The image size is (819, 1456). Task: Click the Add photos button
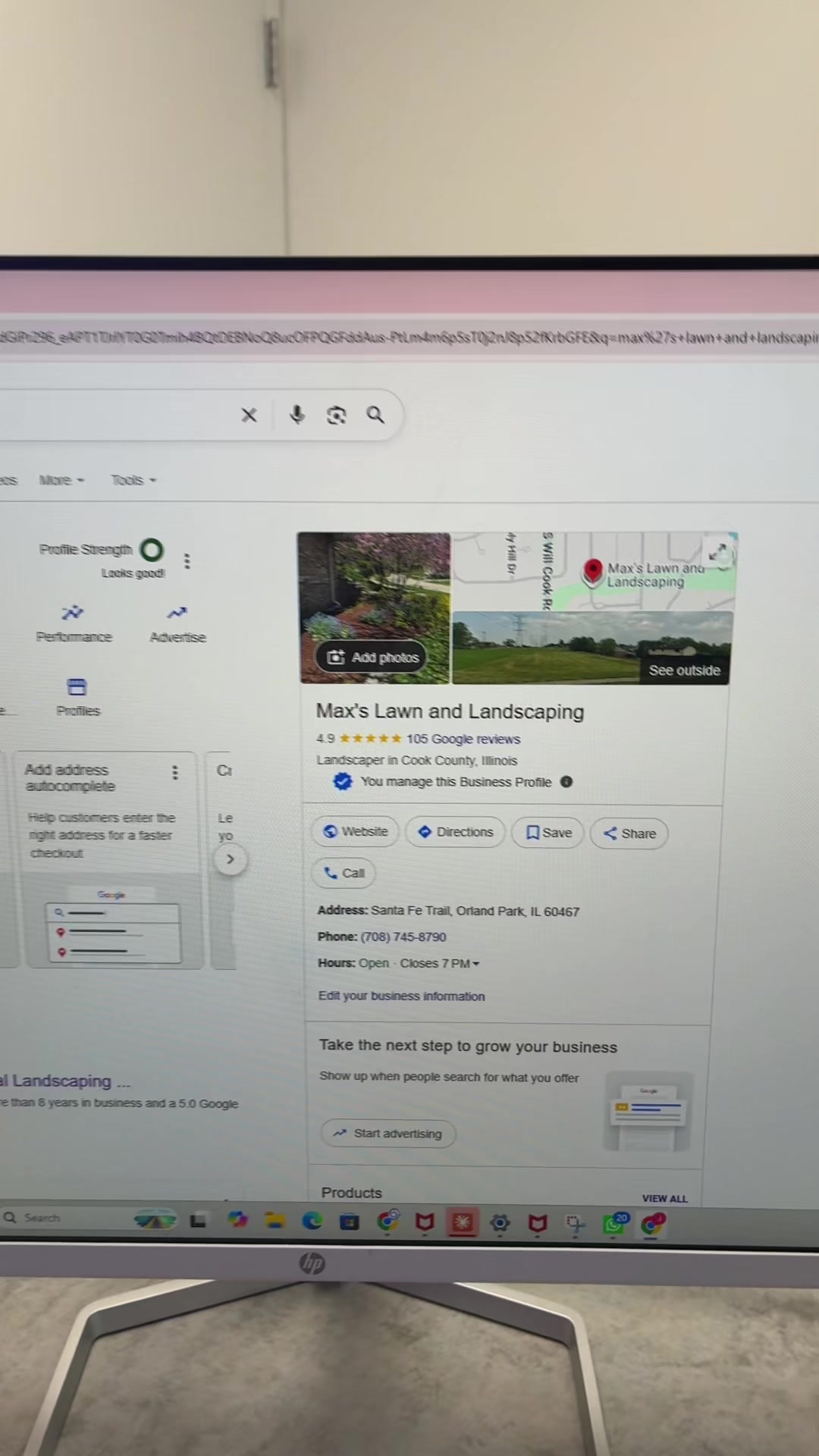coord(372,657)
